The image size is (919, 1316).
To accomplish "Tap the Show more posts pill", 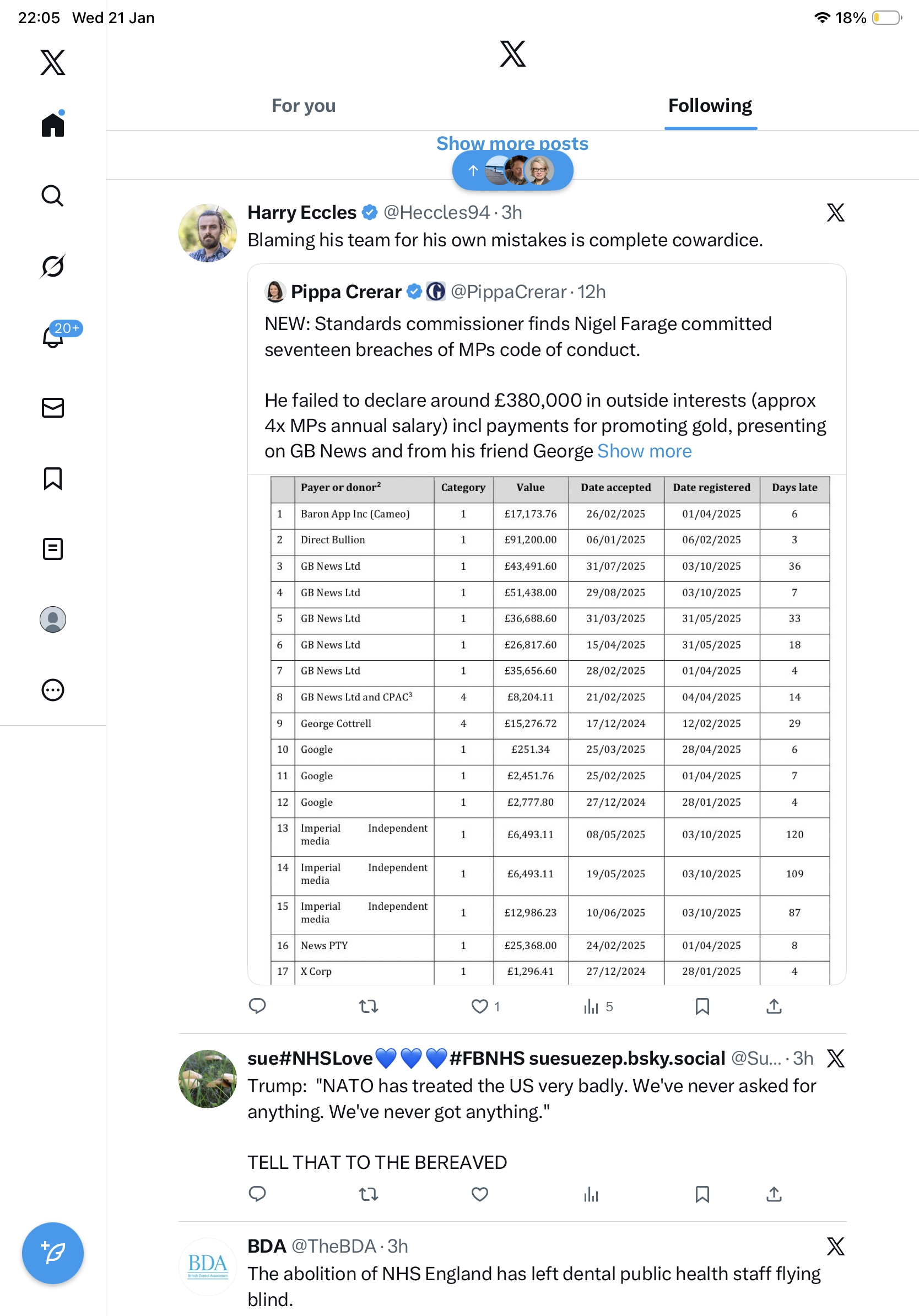I will pos(512,170).
